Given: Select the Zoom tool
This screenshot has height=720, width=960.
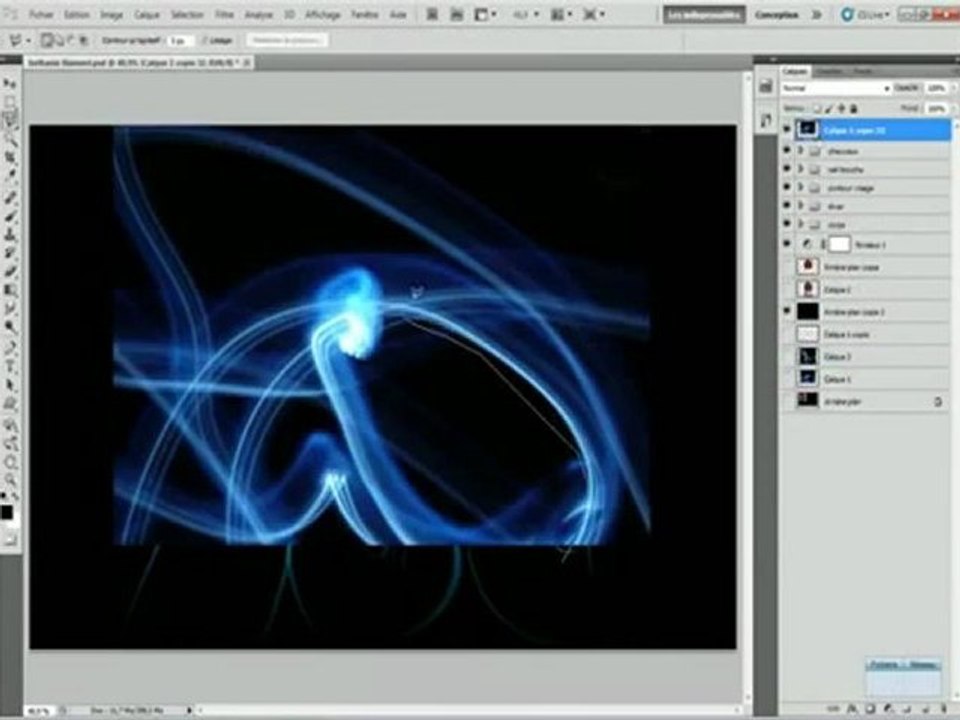Looking at the screenshot, I should point(10,479).
